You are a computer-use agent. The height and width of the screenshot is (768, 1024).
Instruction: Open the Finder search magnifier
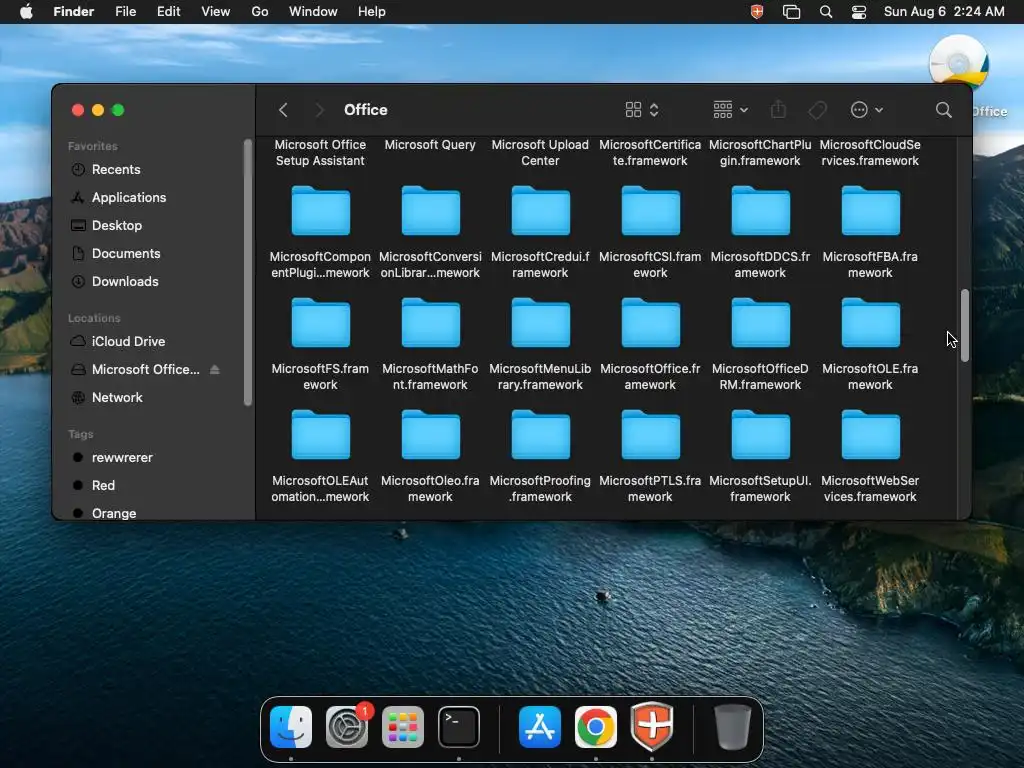943,110
